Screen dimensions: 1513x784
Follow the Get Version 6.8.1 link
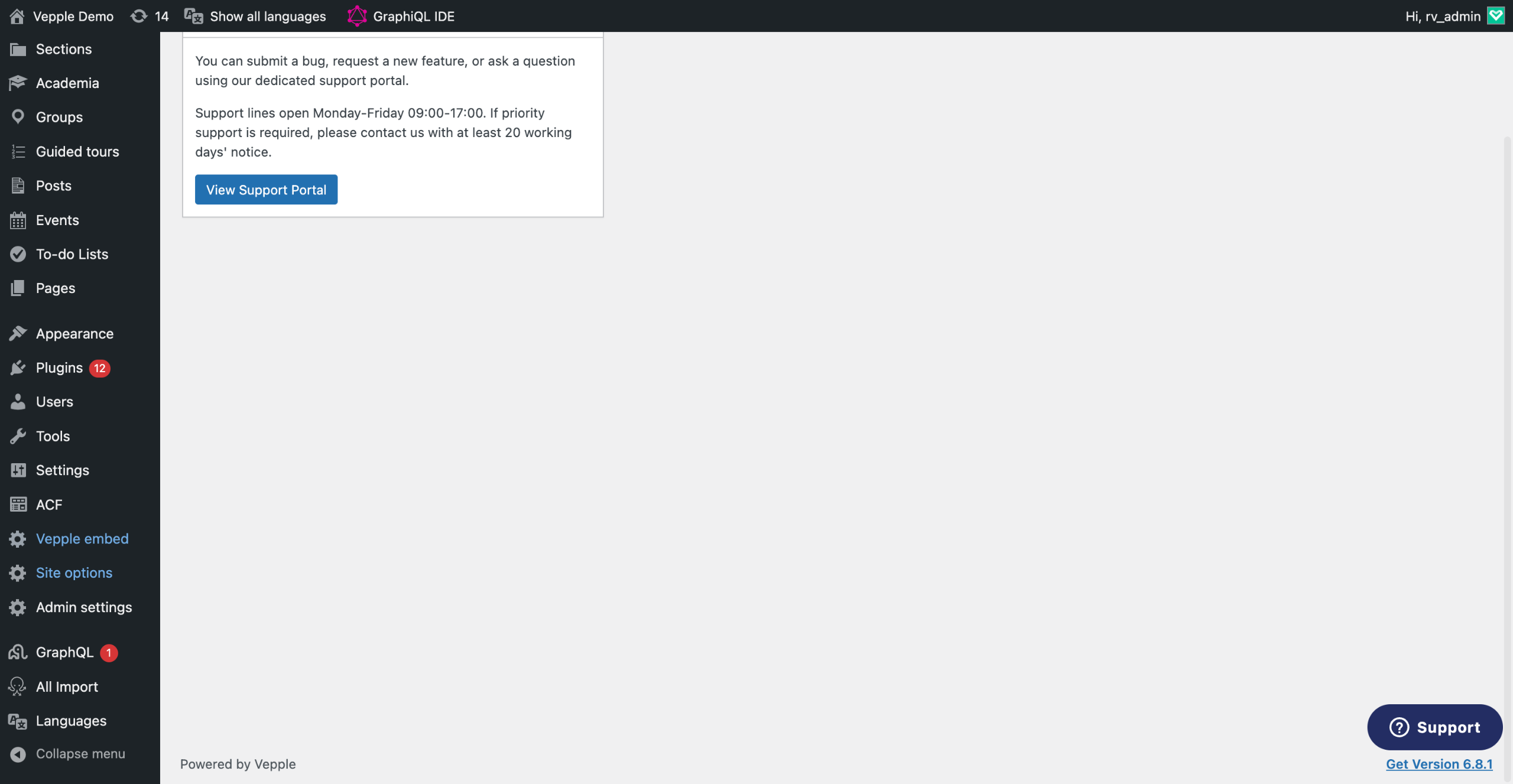tap(1439, 764)
